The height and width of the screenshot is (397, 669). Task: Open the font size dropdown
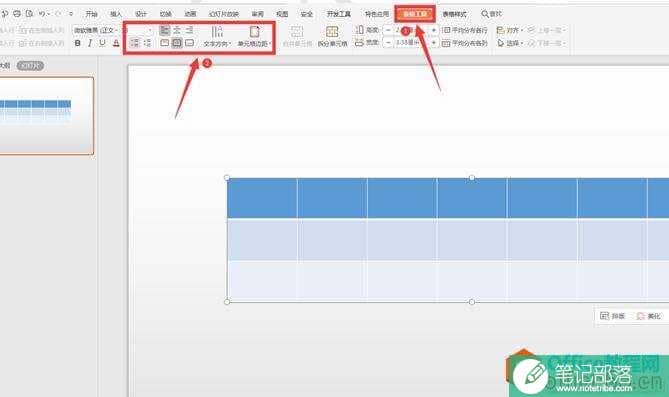150,30
